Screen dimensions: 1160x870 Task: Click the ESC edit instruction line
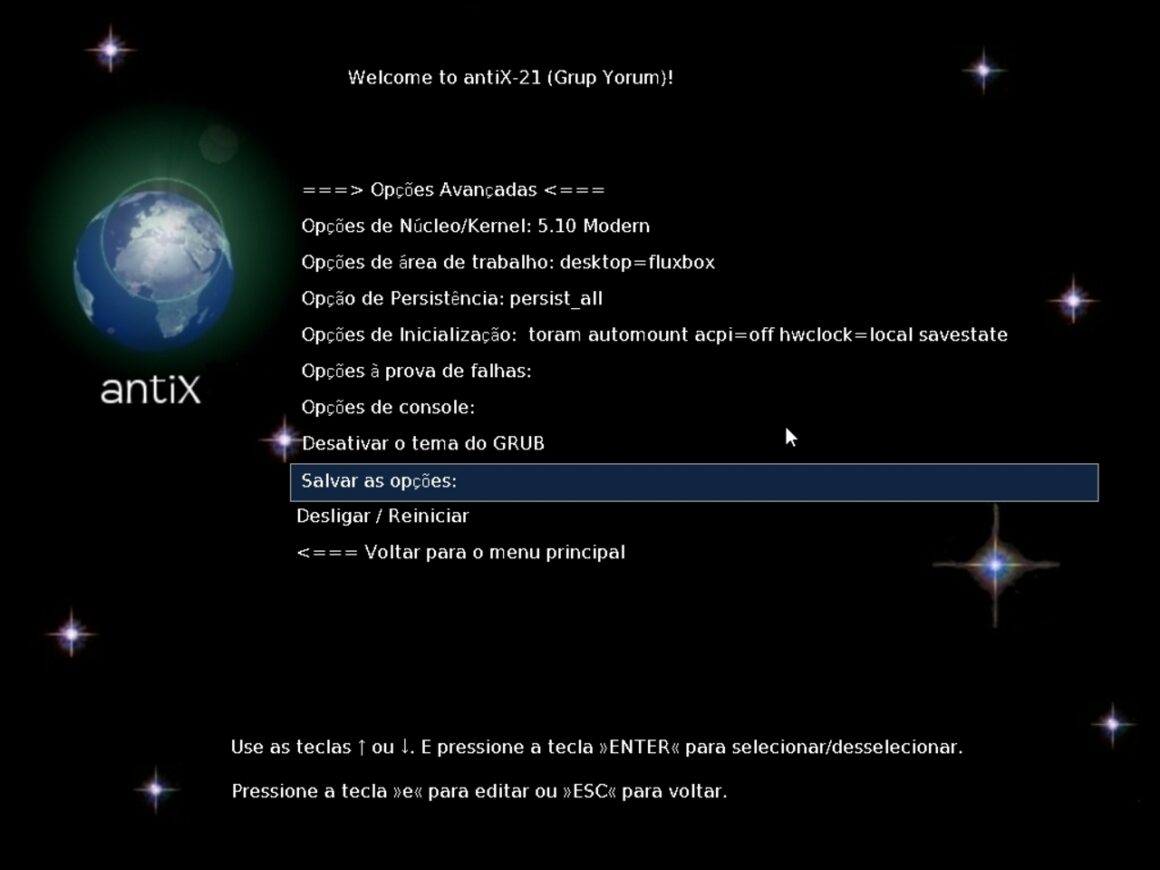(x=479, y=791)
